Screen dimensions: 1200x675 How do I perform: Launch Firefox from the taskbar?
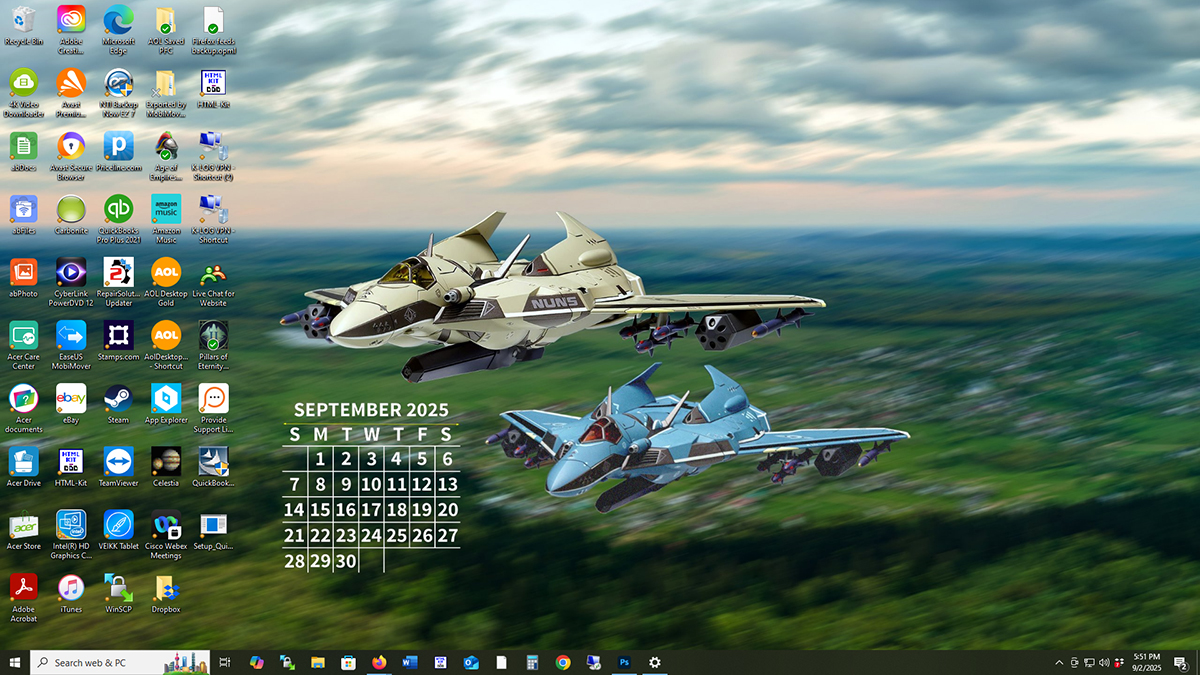pos(379,662)
